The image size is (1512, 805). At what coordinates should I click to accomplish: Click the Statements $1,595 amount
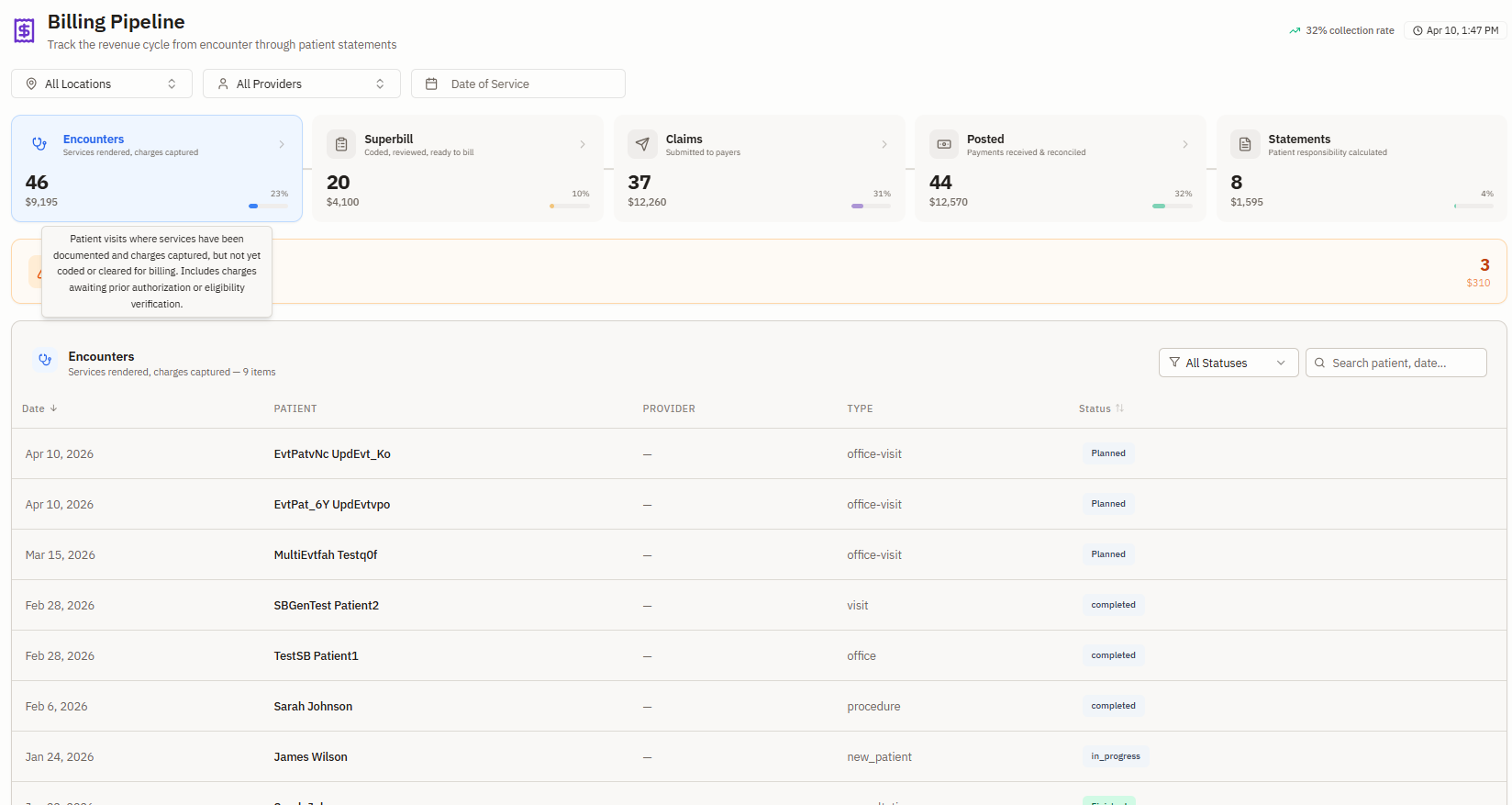coord(1247,202)
